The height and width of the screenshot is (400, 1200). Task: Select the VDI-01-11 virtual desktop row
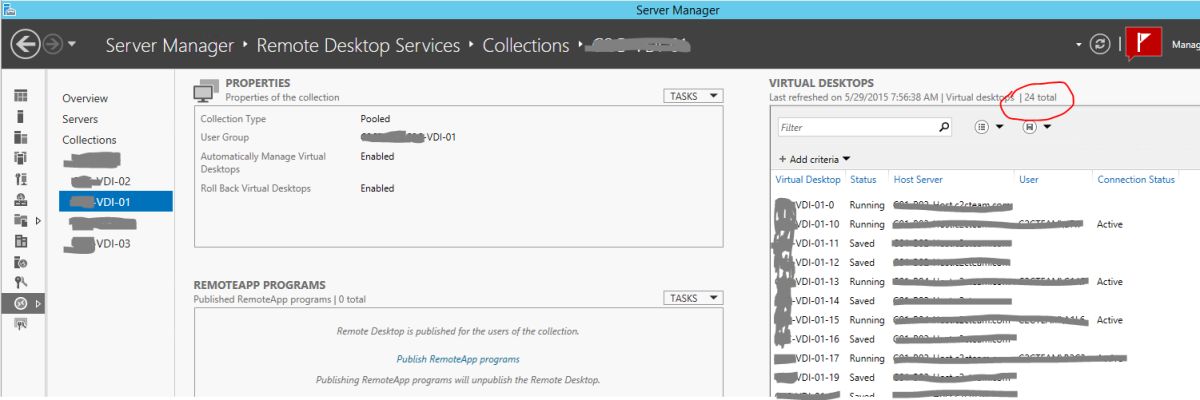point(985,243)
